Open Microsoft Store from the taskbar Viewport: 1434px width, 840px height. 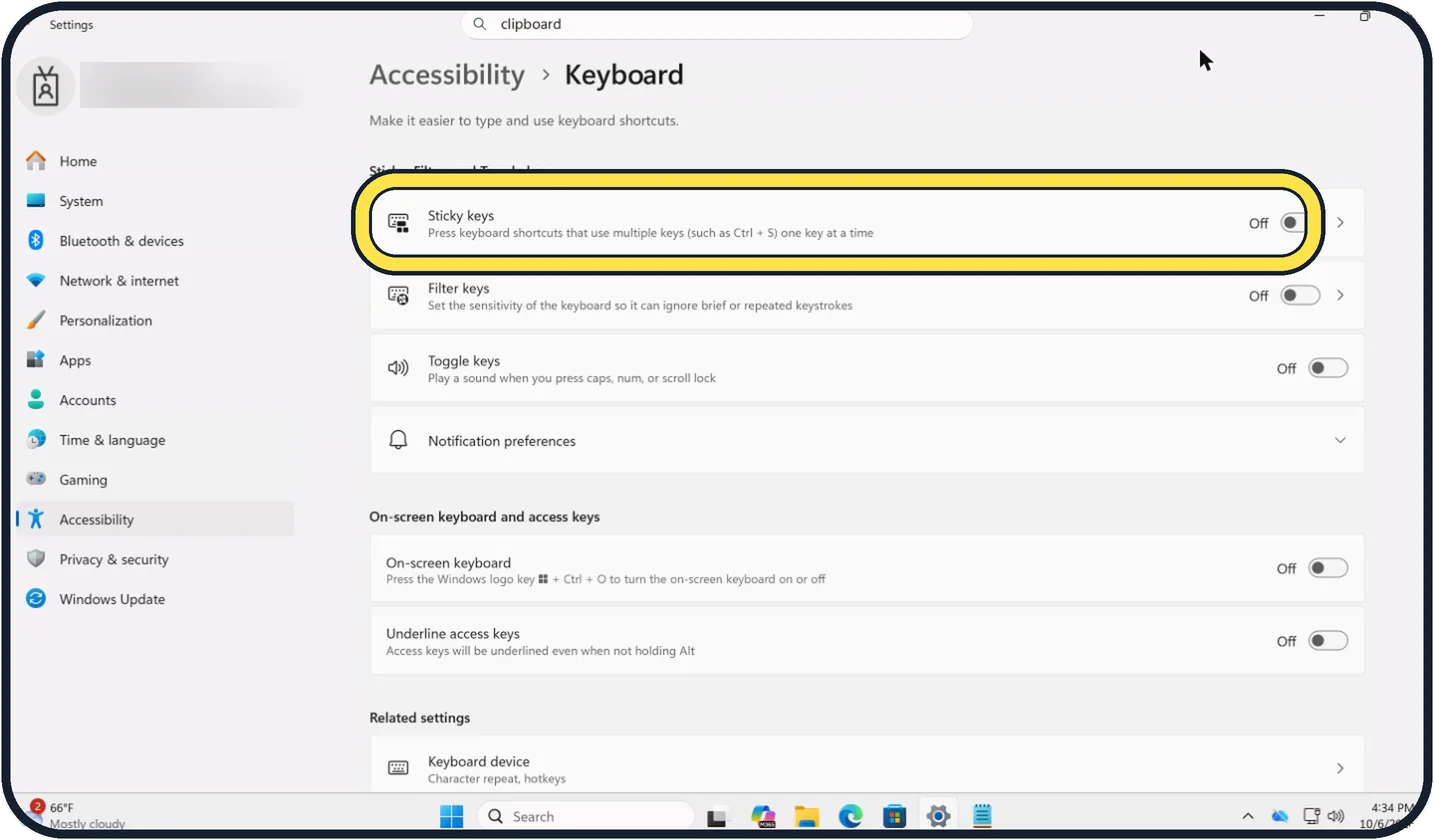click(894, 817)
